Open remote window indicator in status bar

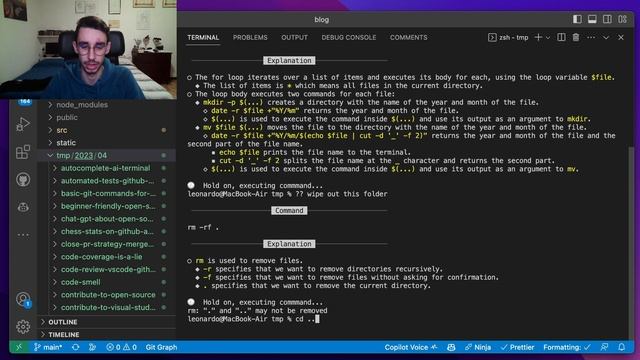pos(19,347)
